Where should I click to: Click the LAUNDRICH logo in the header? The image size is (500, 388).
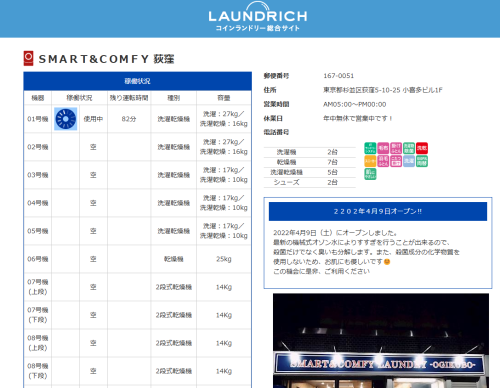(258, 17)
